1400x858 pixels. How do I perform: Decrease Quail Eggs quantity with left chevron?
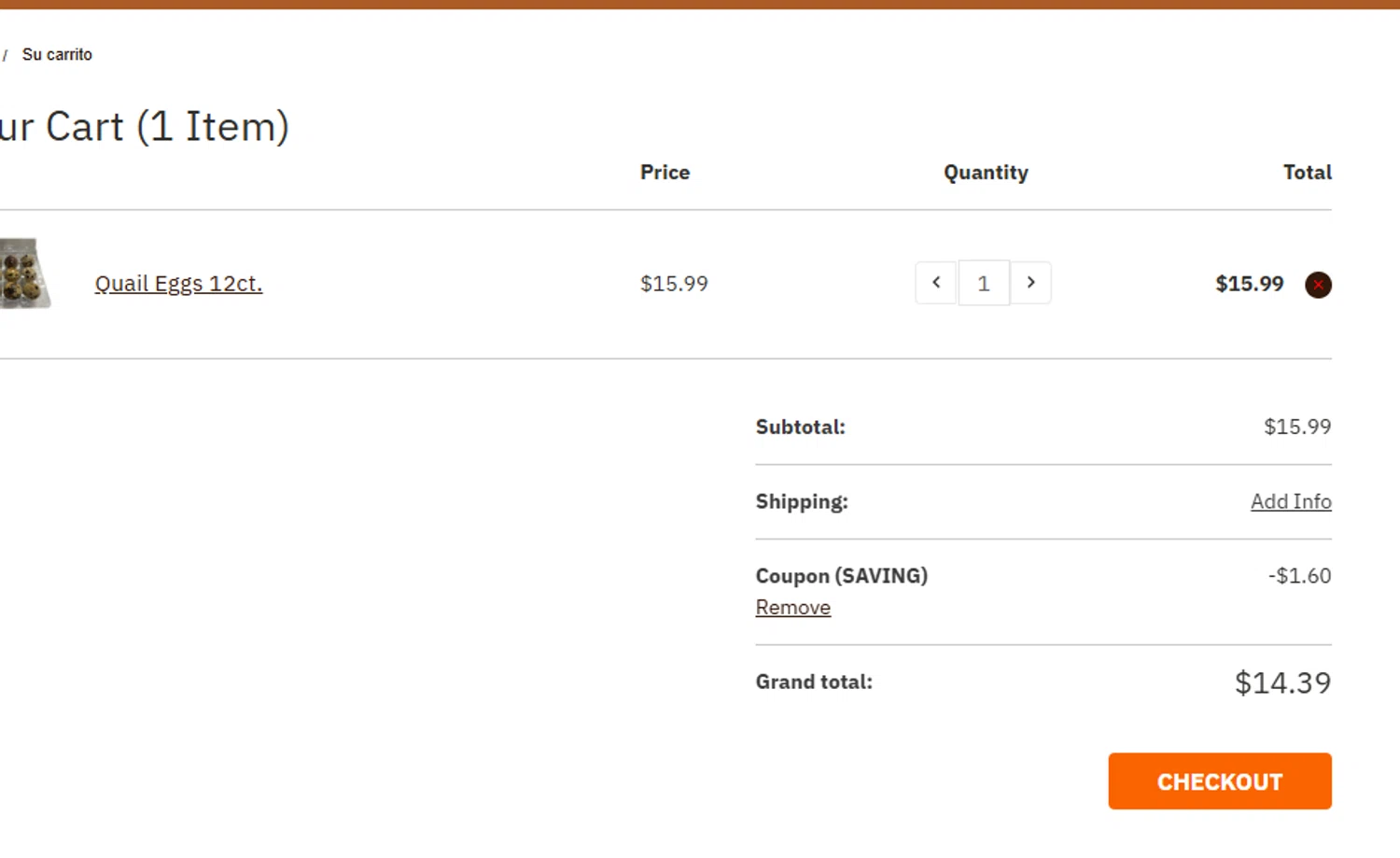(936, 283)
